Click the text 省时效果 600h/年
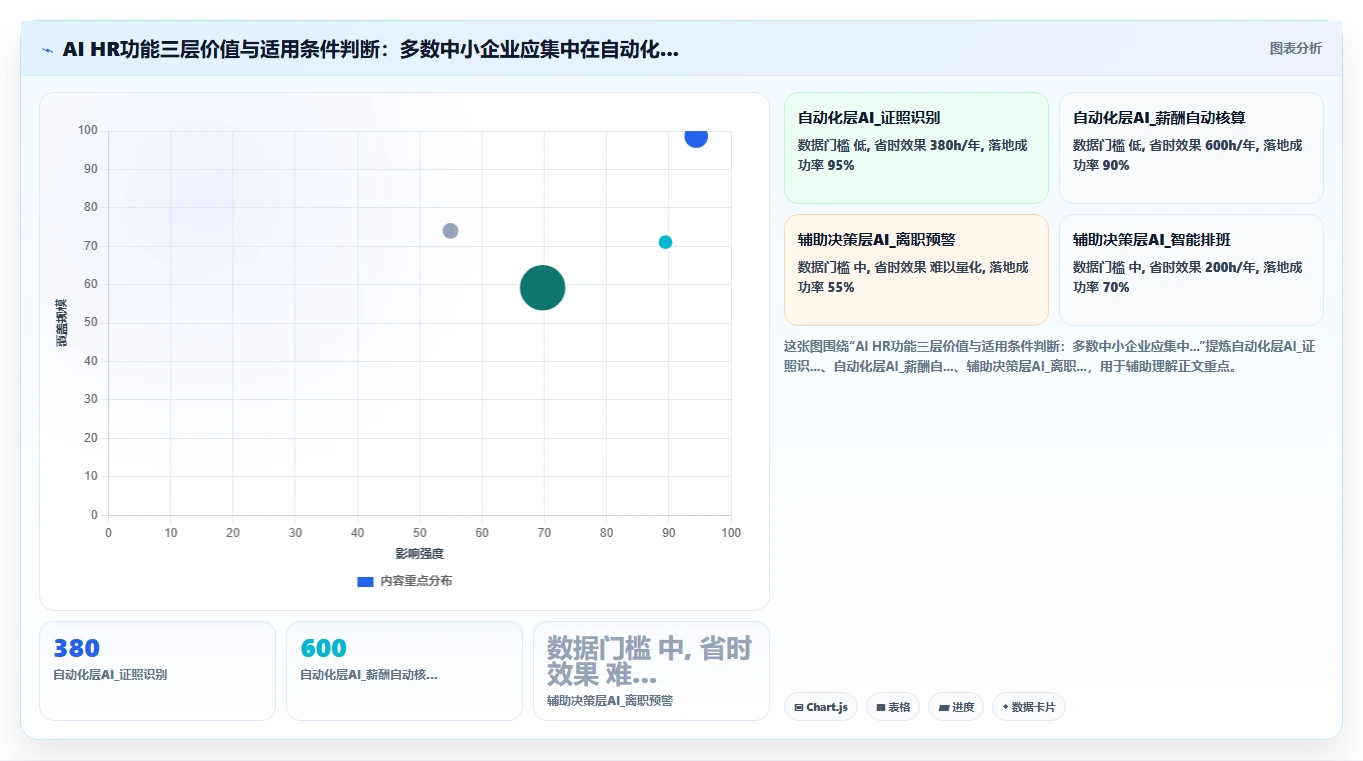The height and width of the screenshot is (761, 1363). [1203, 146]
